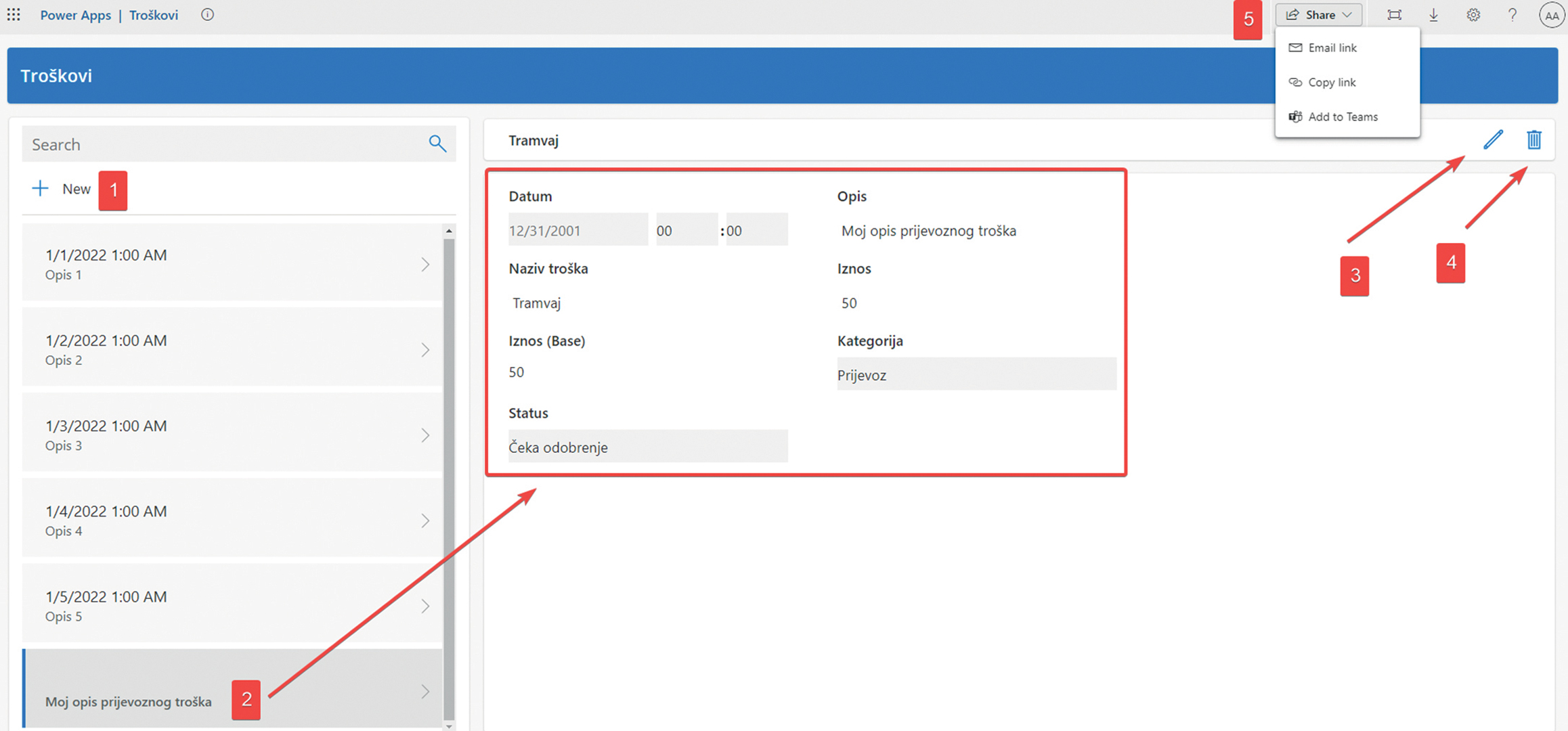Image resolution: width=1568 pixels, height=731 pixels.
Task: Click the fit-to-screen icon in header
Action: (x=1394, y=15)
